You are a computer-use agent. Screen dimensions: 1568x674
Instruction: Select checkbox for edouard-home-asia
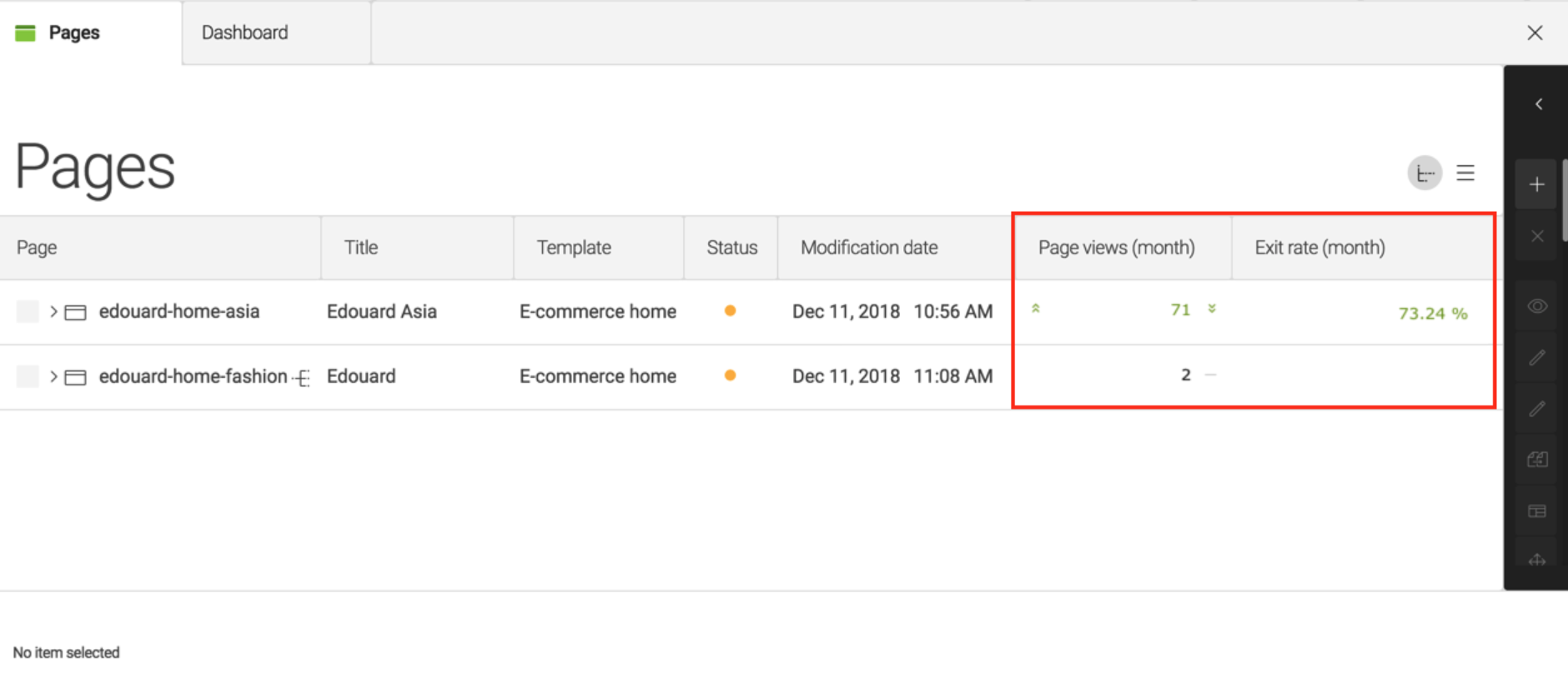pos(28,311)
